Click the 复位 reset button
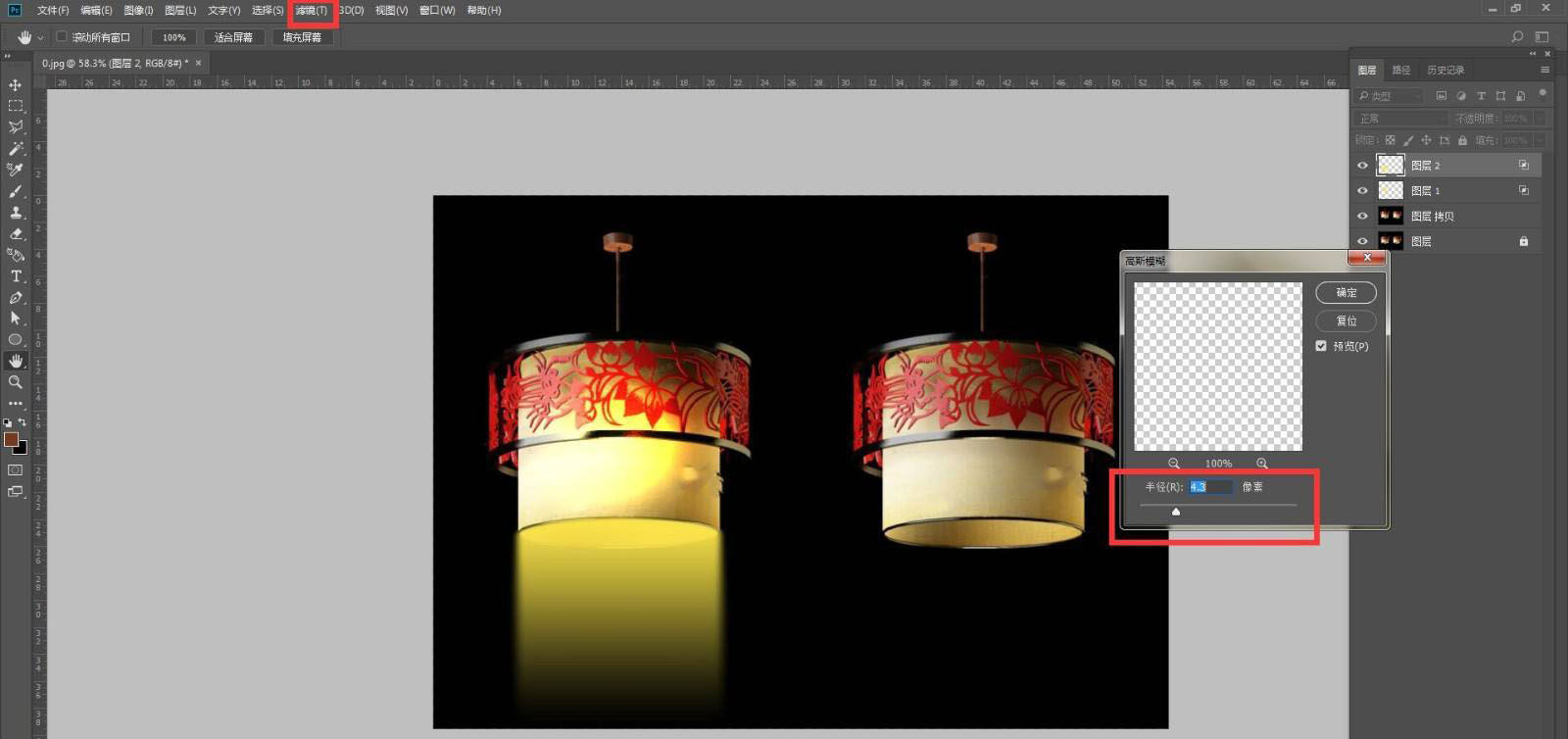The width and height of the screenshot is (1568, 739). coord(1346,321)
